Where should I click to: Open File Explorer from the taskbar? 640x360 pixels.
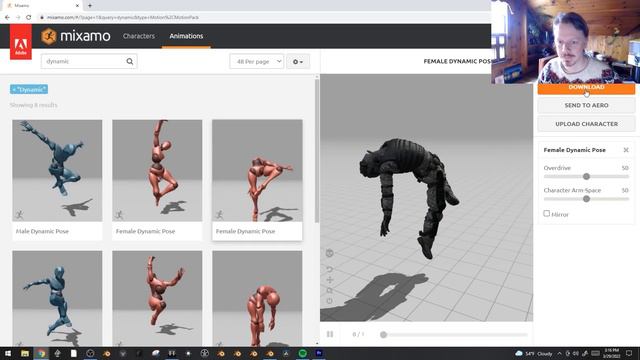click(x=25, y=353)
